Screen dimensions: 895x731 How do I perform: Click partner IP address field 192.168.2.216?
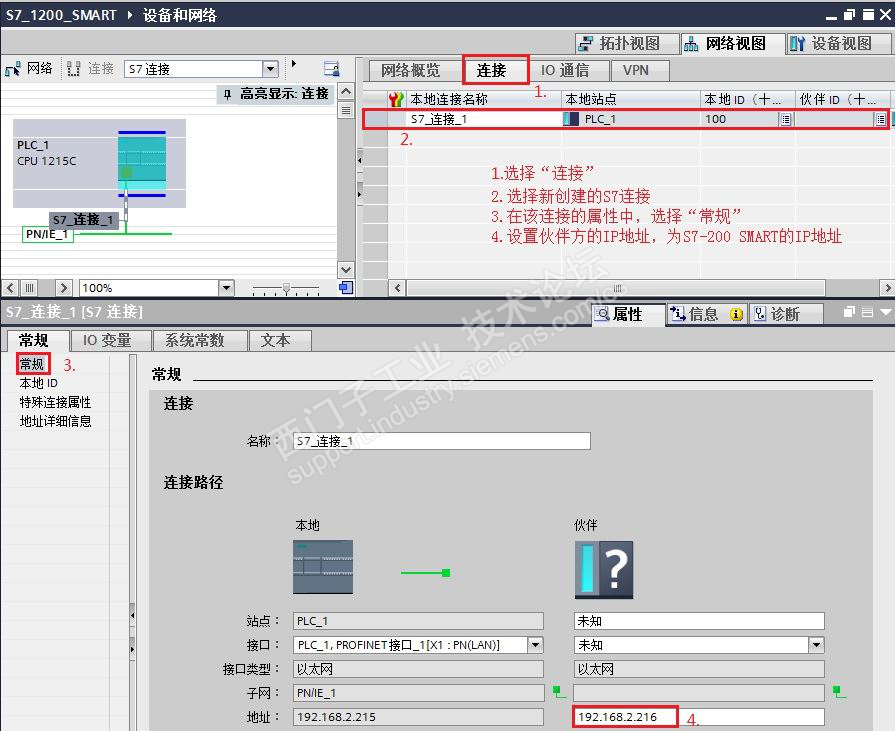coord(699,717)
